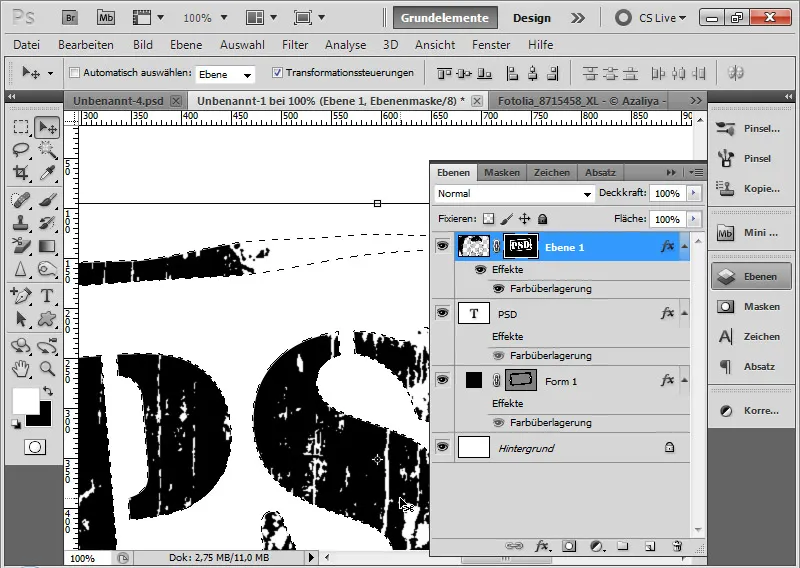
Task: Toggle Quick Mask mode
Action: [x=35, y=448]
